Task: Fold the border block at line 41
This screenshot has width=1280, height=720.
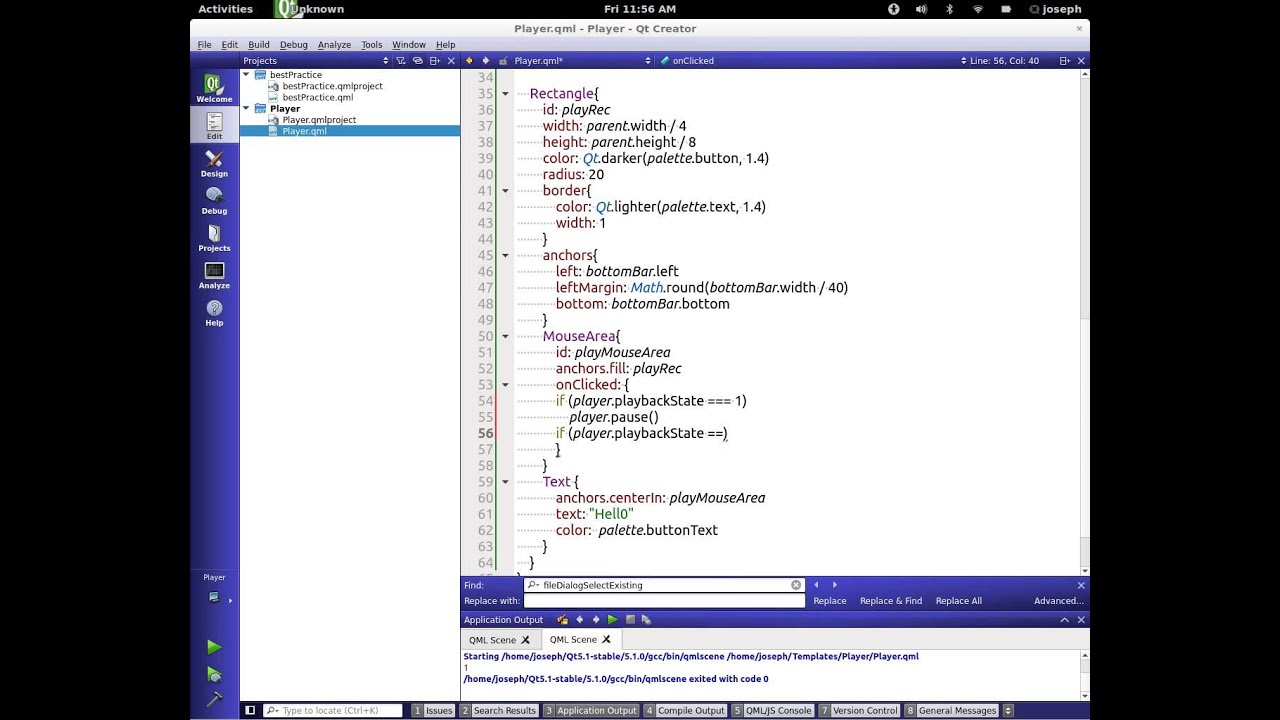Action: coord(505,191)
